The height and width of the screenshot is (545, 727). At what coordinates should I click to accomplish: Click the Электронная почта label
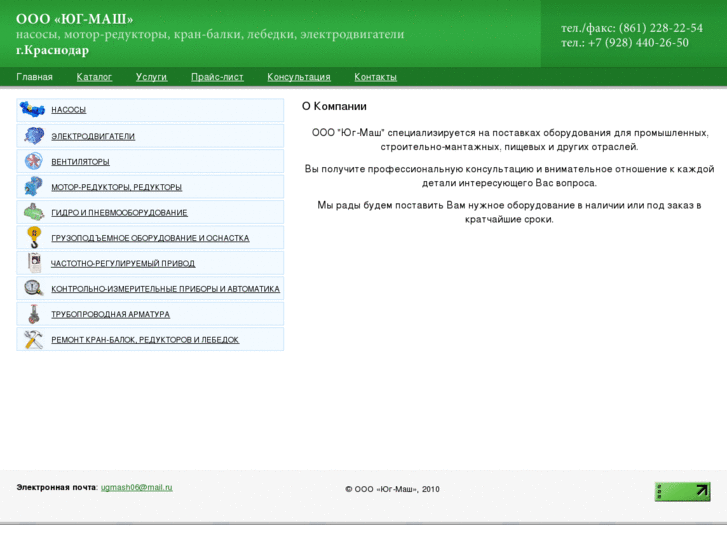point(57,487)
